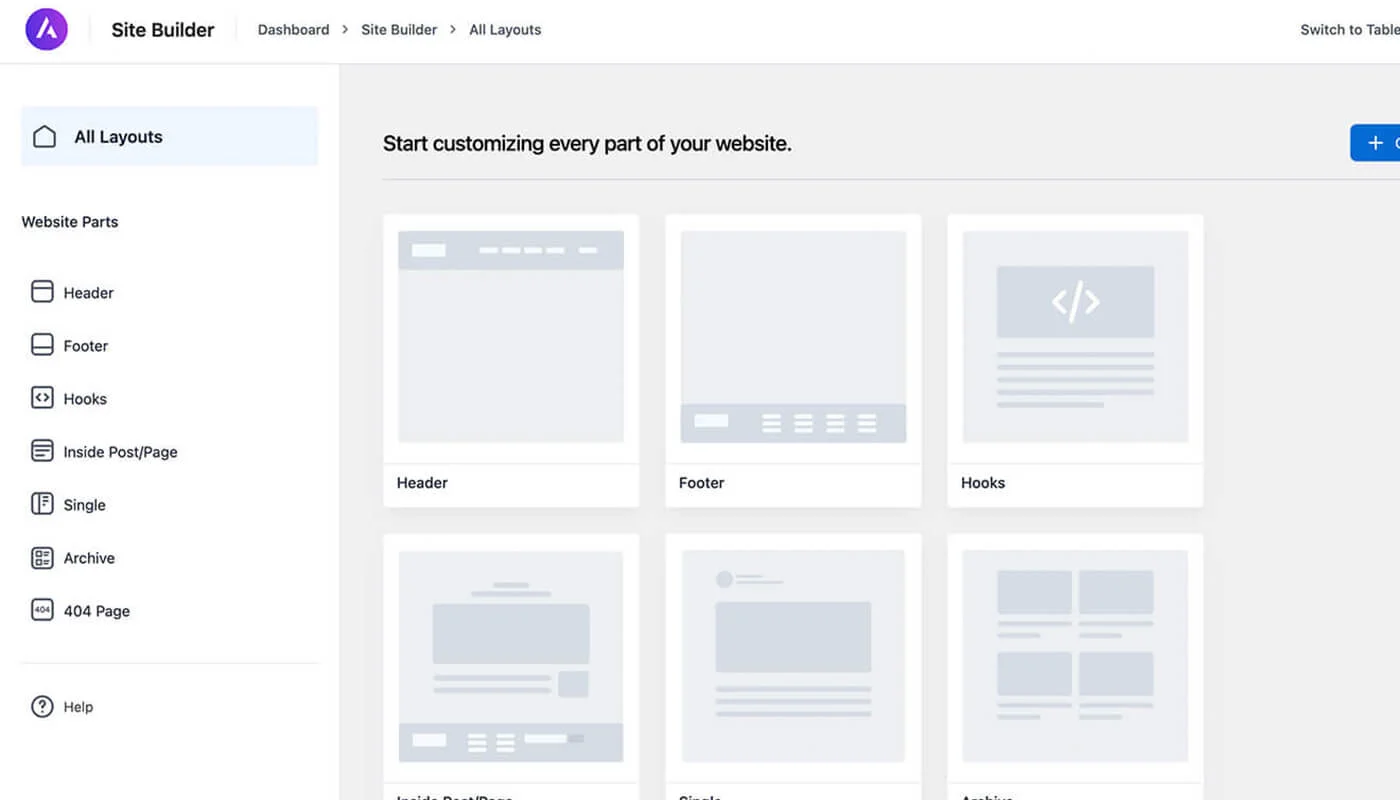Screen dimensions: 1400x800
Task: Click the Help question mark icon
Action: [42, 706]
